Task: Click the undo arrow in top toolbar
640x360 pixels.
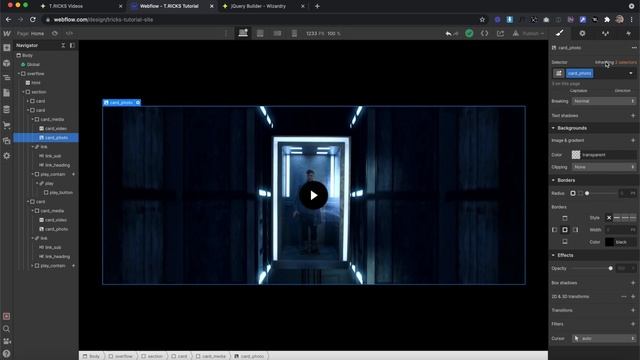Action: 449,33
